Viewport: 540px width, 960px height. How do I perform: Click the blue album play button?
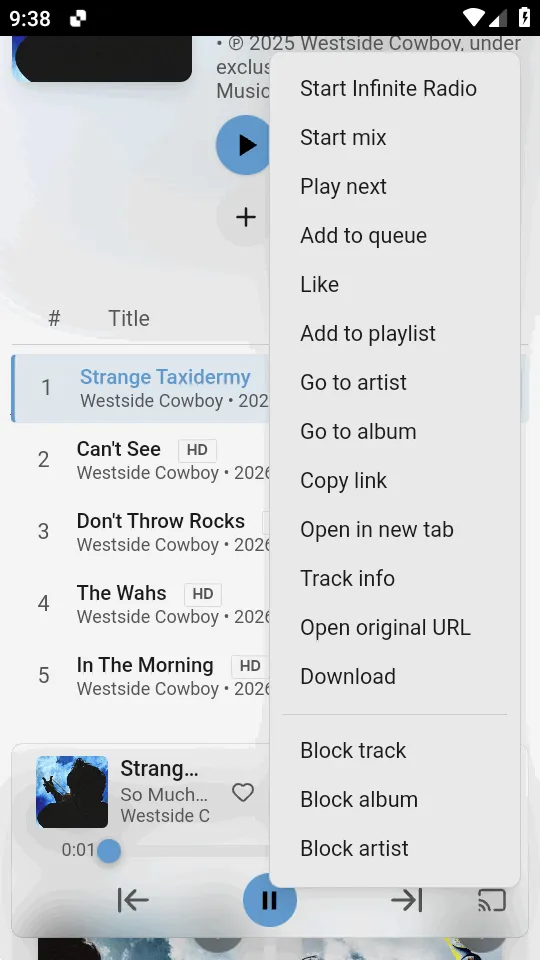click(244, 145)
